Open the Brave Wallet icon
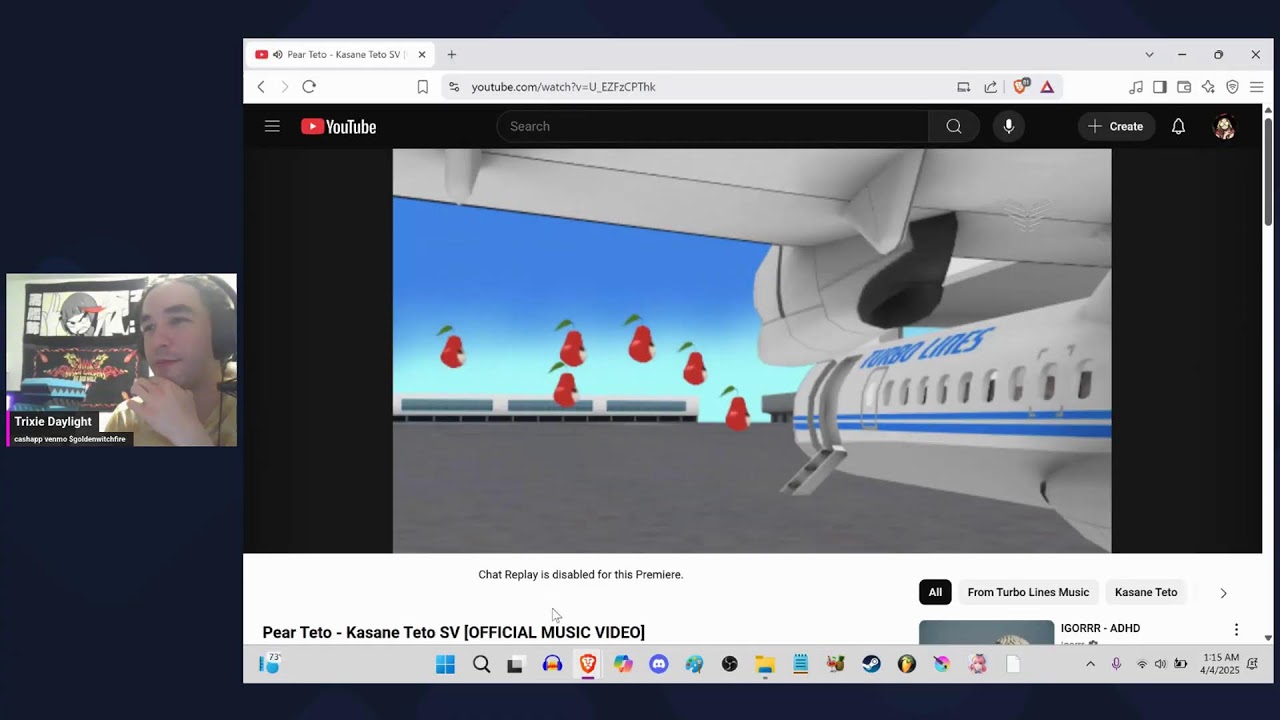 coord(1184,87)
